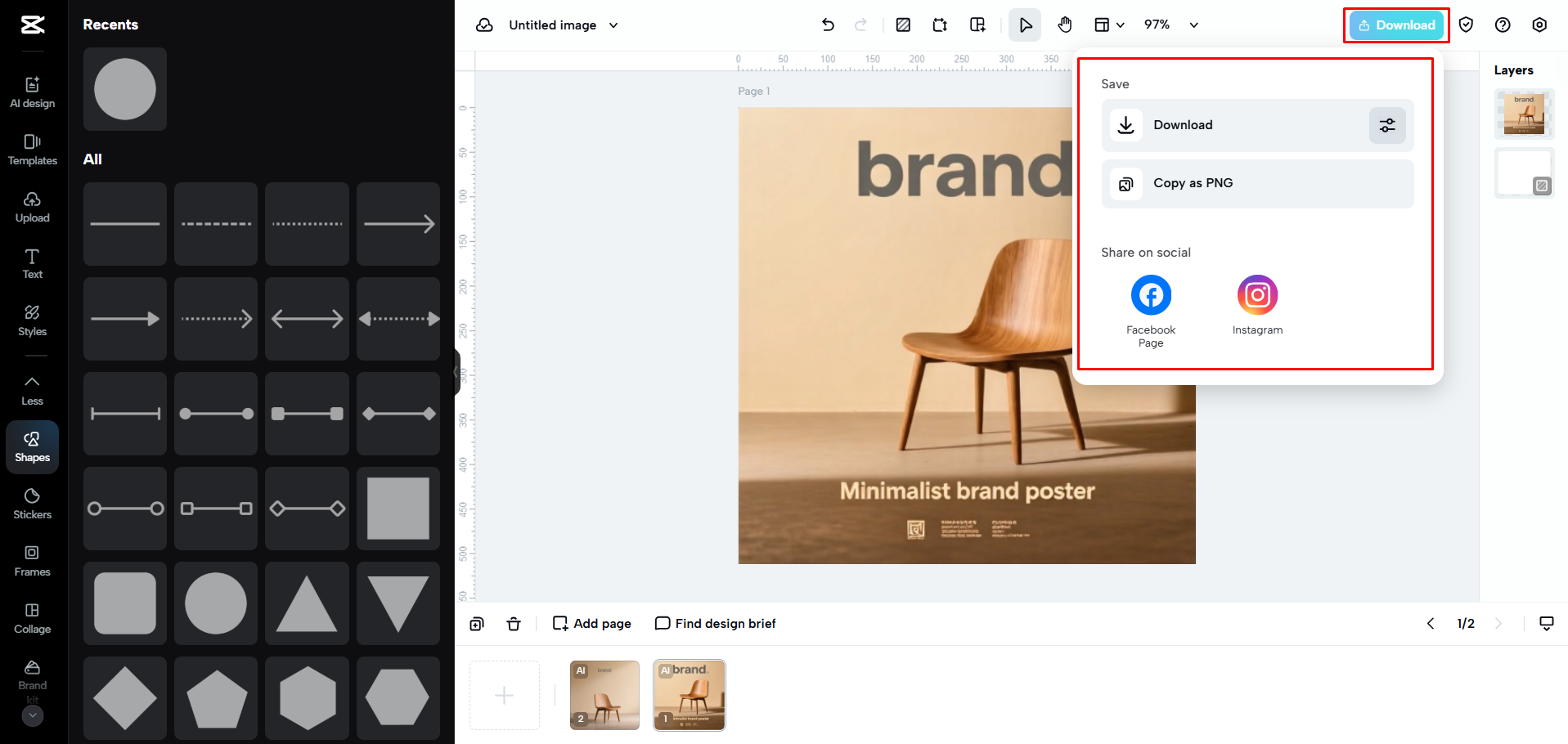This screenshot has width=1568, height=744.
Task: Click the empty plus page thumbnail
Action: pyautogui.click(x=505, y=695)
